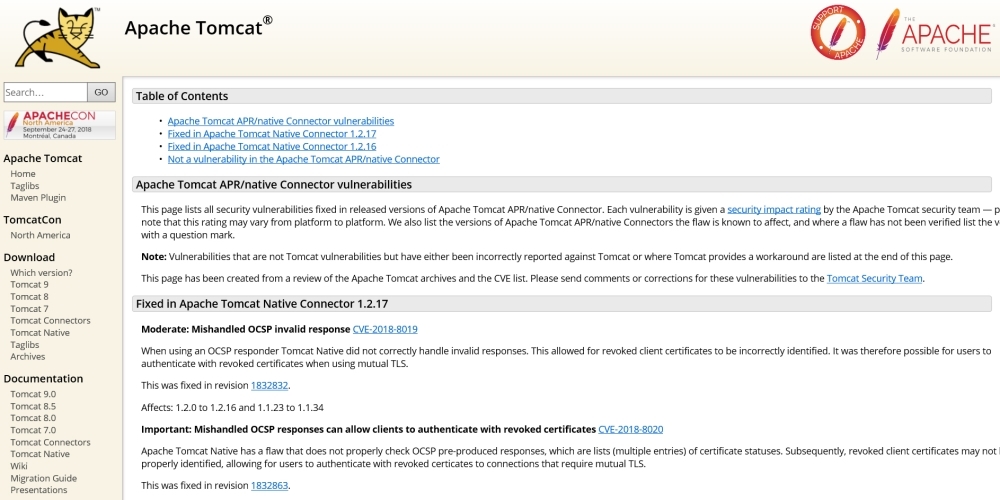Jump to Fixed in Native Connector 1.2.17 contents link

272,133
